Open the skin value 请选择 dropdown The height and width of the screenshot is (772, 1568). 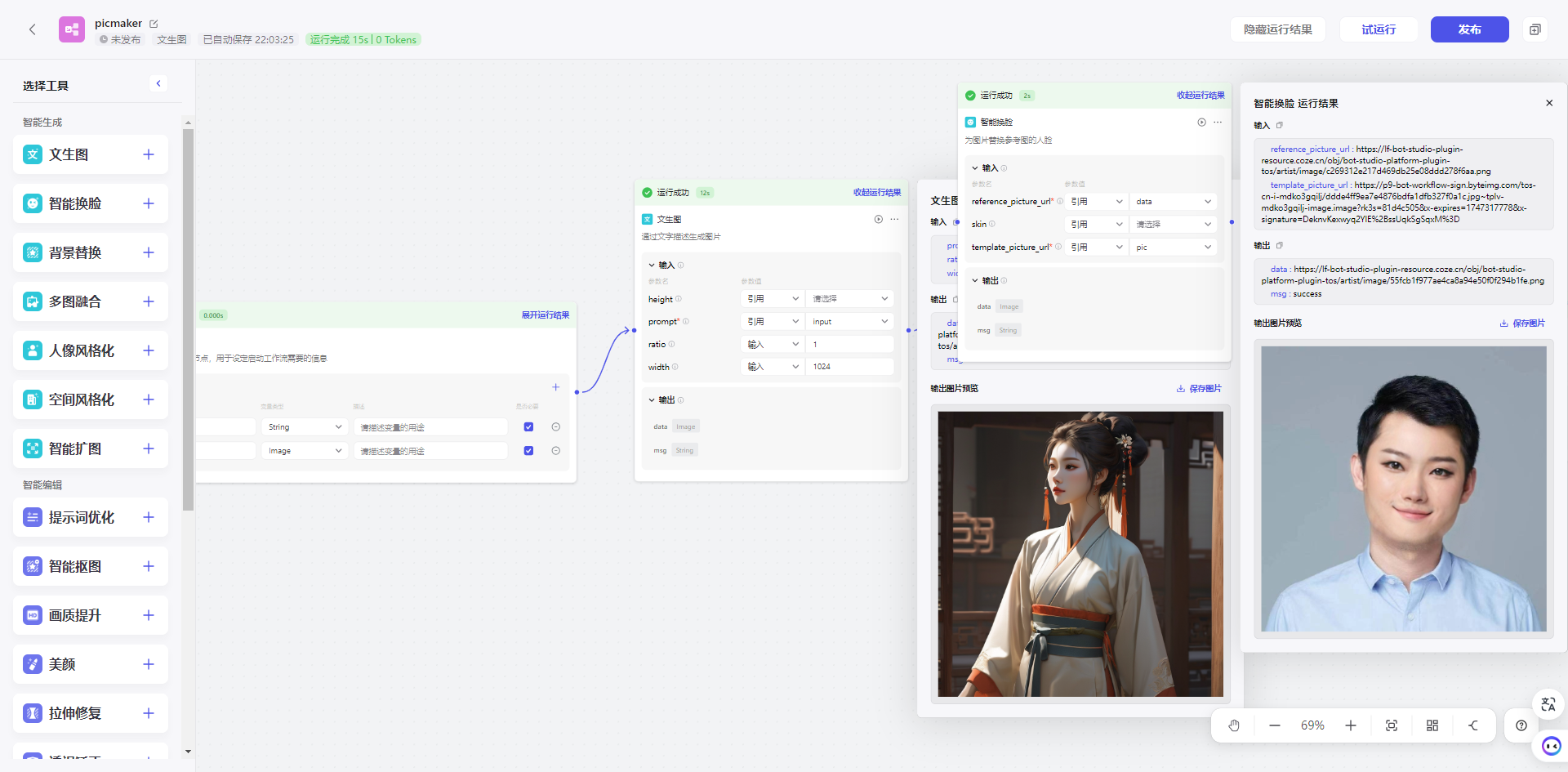(1173, 224)
